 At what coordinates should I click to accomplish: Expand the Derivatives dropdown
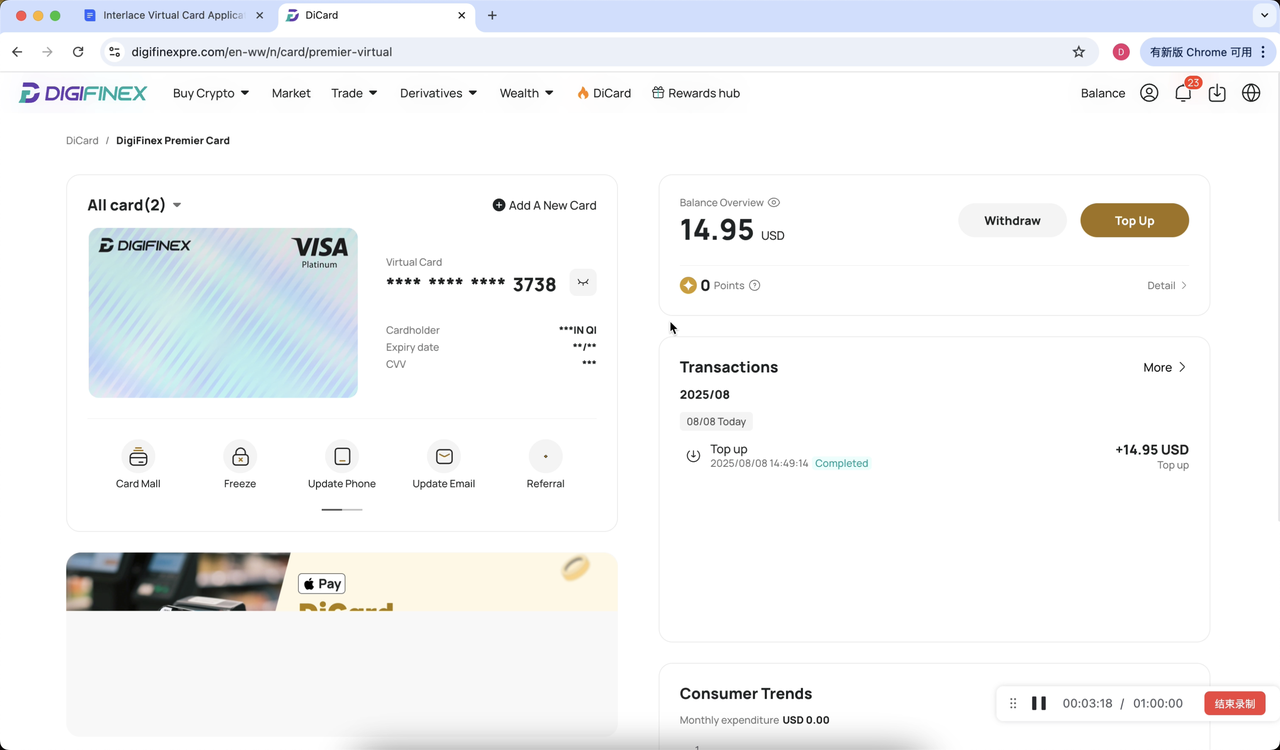click(438, 92)
